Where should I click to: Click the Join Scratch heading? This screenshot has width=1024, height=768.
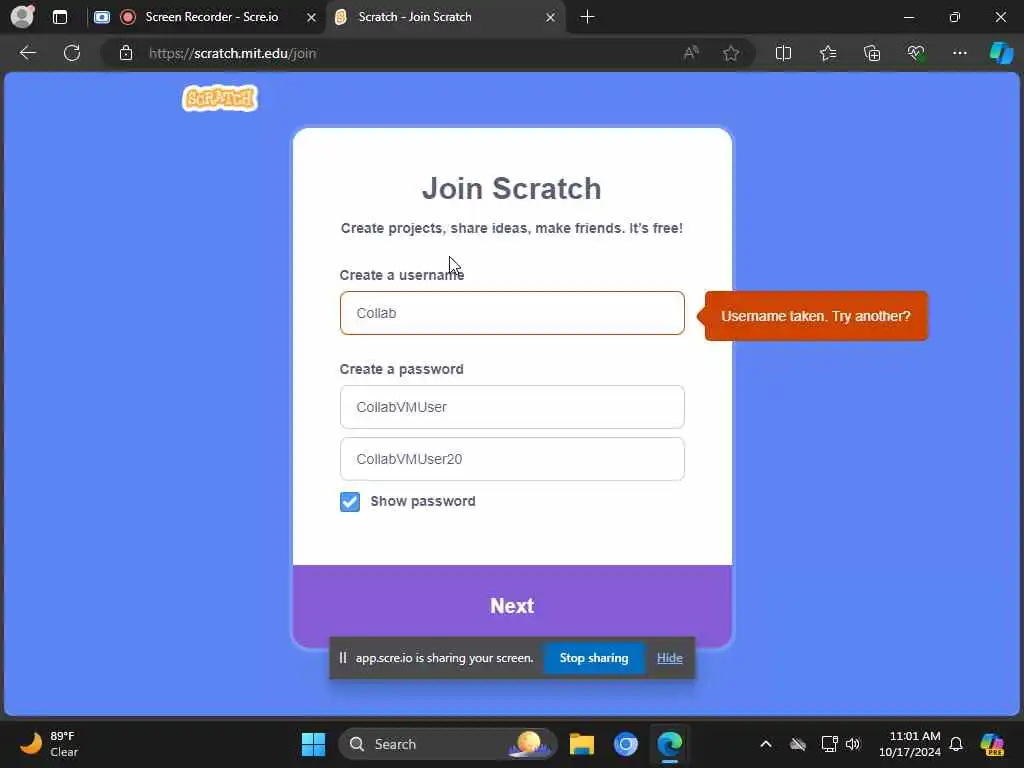click(x=511, y=188)
